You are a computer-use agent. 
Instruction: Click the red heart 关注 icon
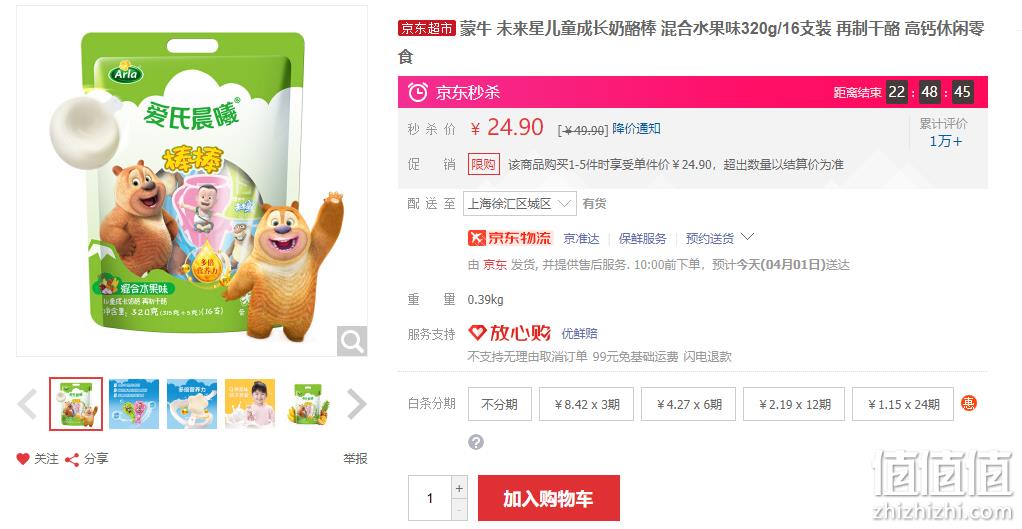pos(23,459)
